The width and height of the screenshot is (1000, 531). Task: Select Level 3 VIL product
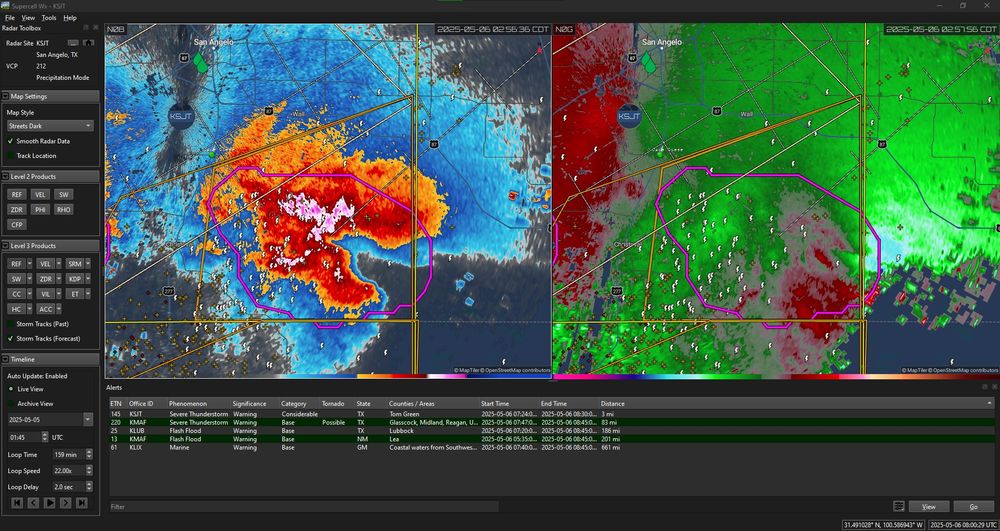45,294
